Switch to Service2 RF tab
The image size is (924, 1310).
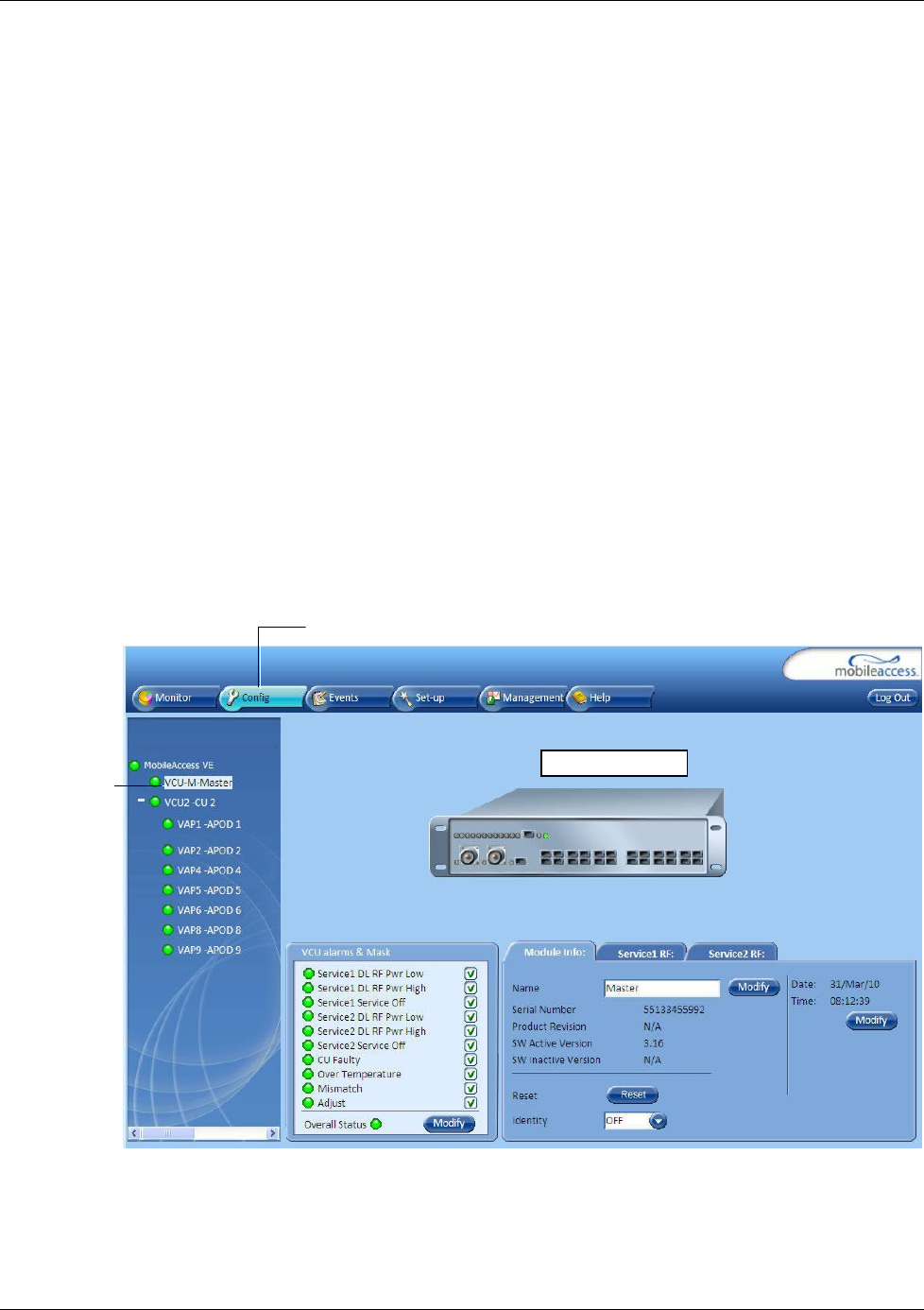click(x=736, y=954)
